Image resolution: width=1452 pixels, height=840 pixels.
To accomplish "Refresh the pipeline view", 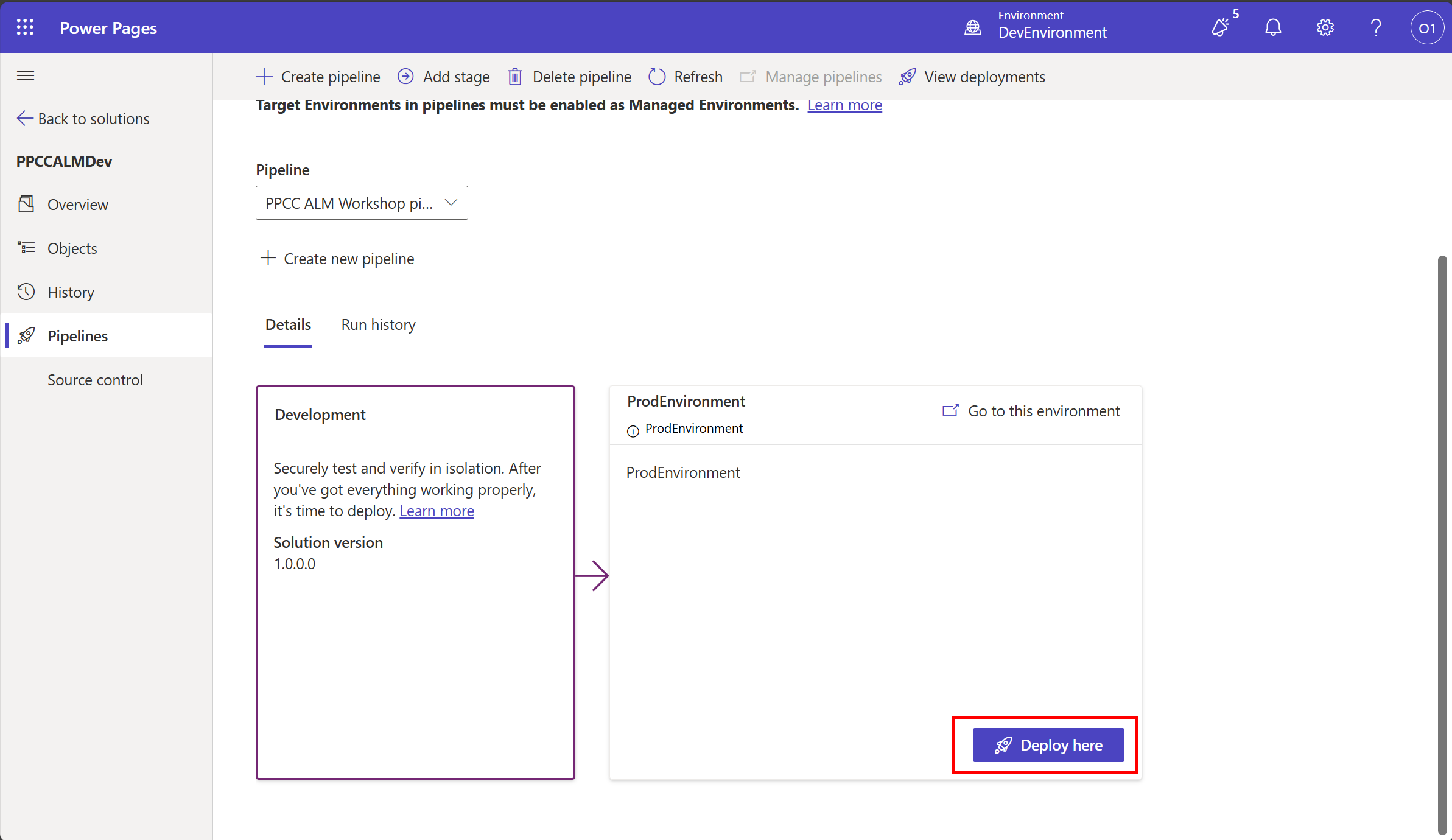I will 686,77.
